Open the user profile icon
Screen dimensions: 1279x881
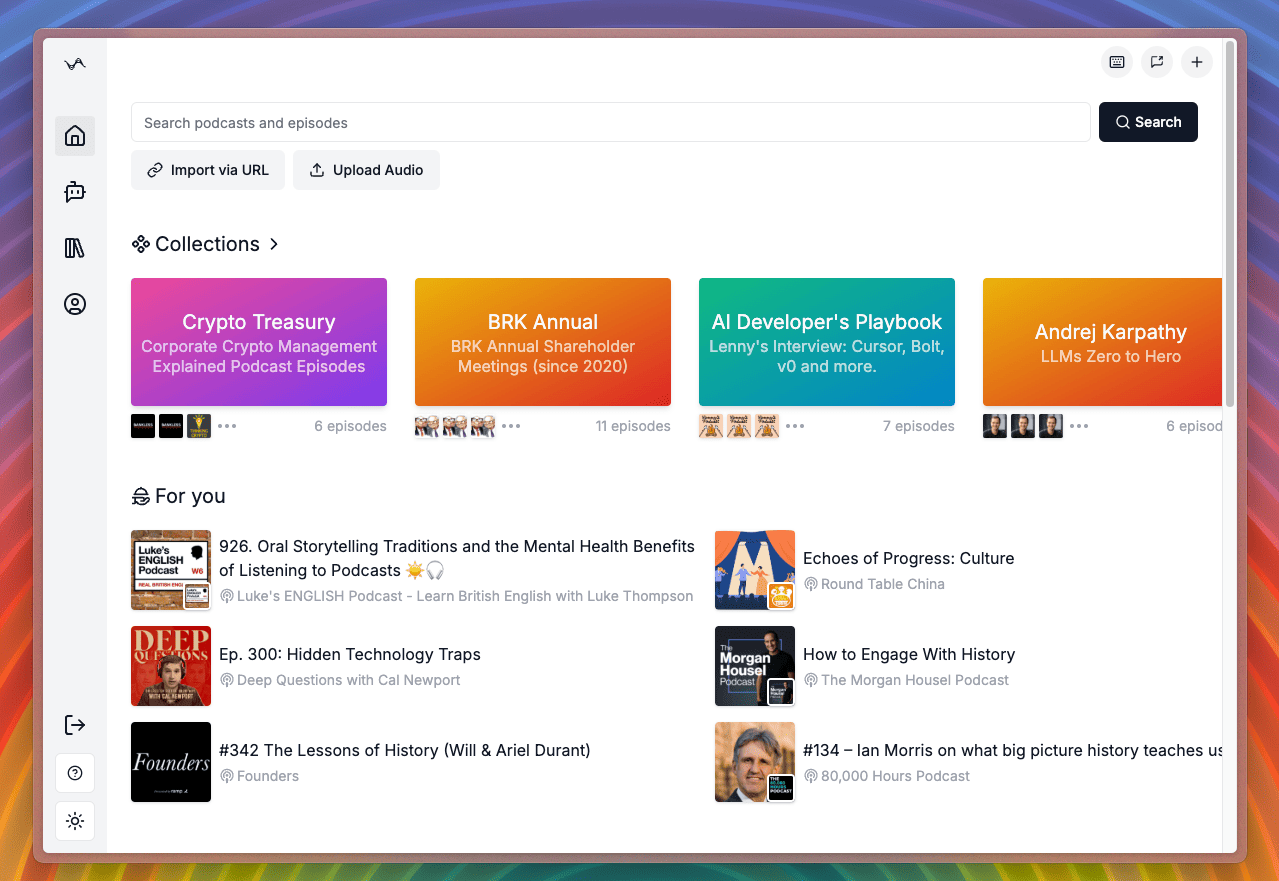pos(75,304)
